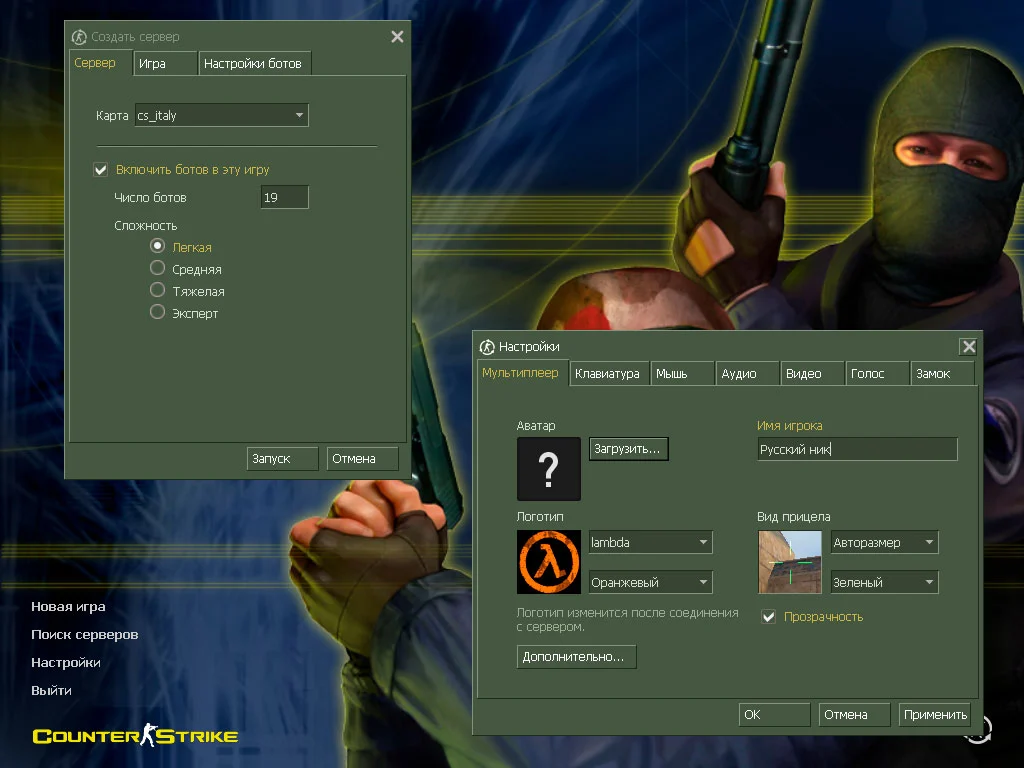Image resolution: width=1024 pixels, height=768 pixels.
Task: Switch to the Игра tab
Action: tap(165, 63)
